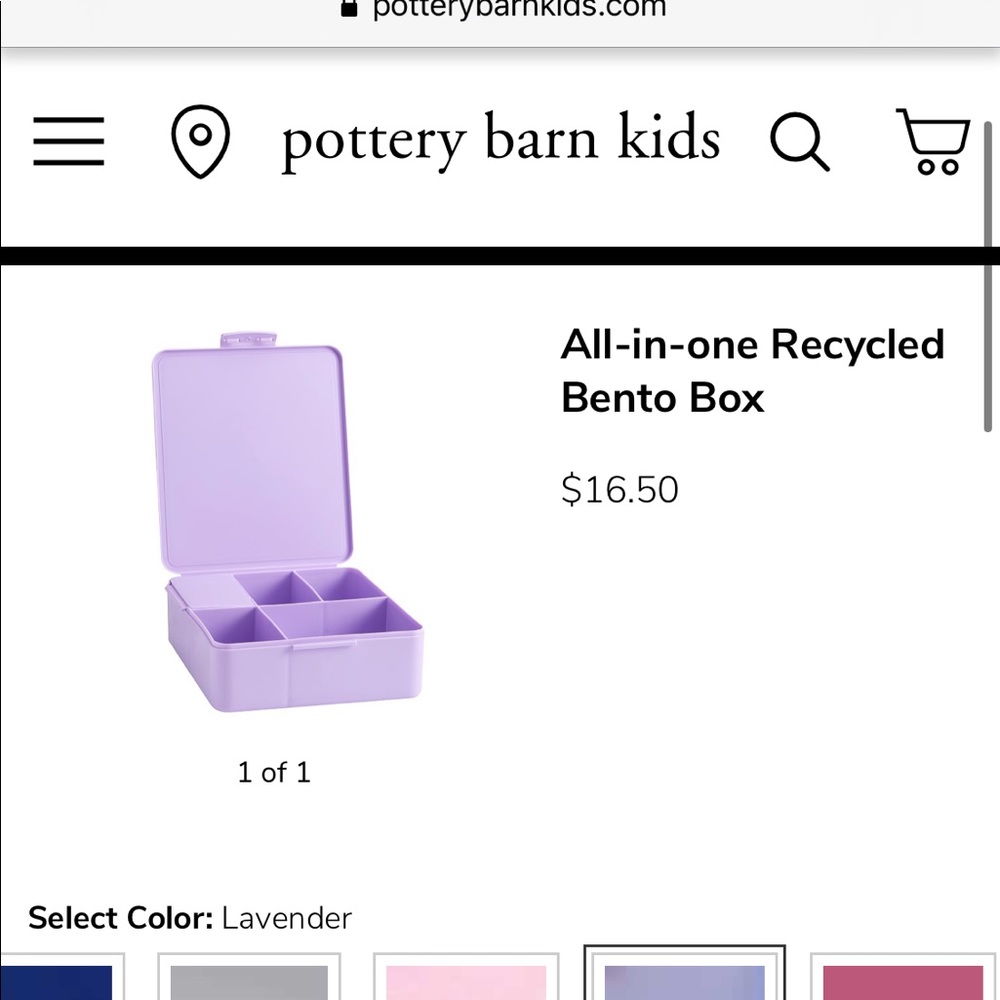1000x1000 pixels.
Task: Click the Select Color label
Action: click(119, 917)
